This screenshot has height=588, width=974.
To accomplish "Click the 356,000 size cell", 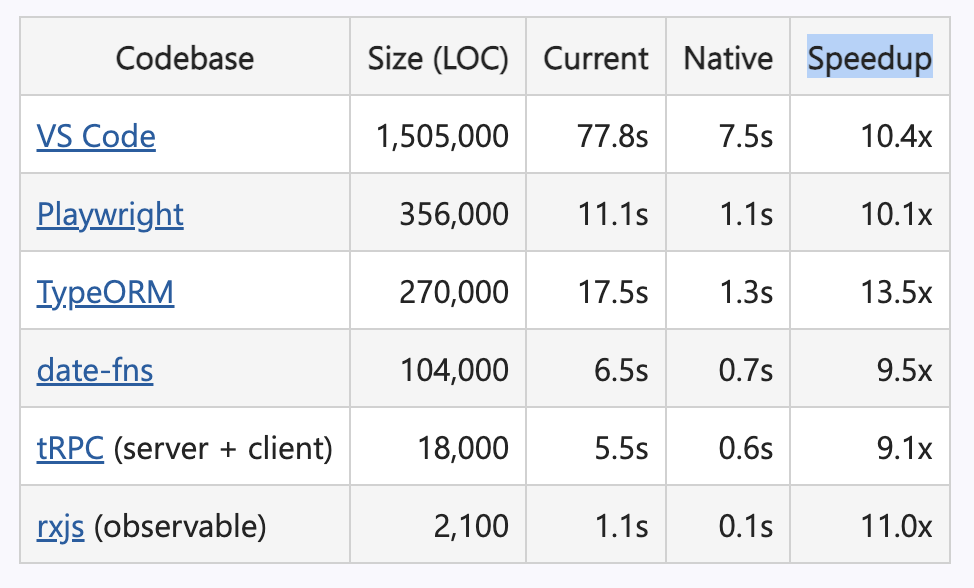I will click(x=454, y=214).
